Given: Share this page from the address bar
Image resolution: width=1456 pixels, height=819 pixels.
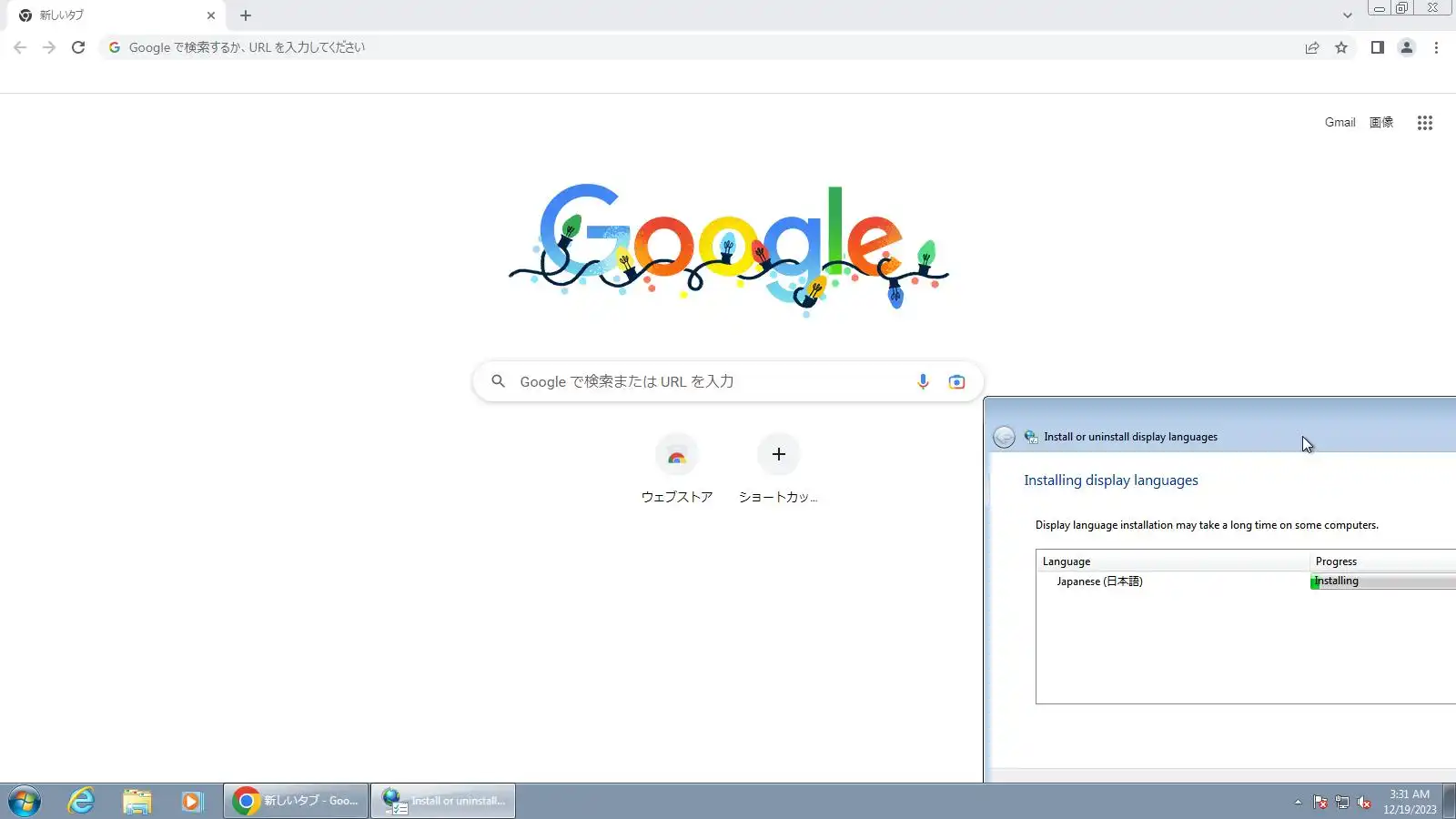Looking at the screenshot, I should [1312, 47].
